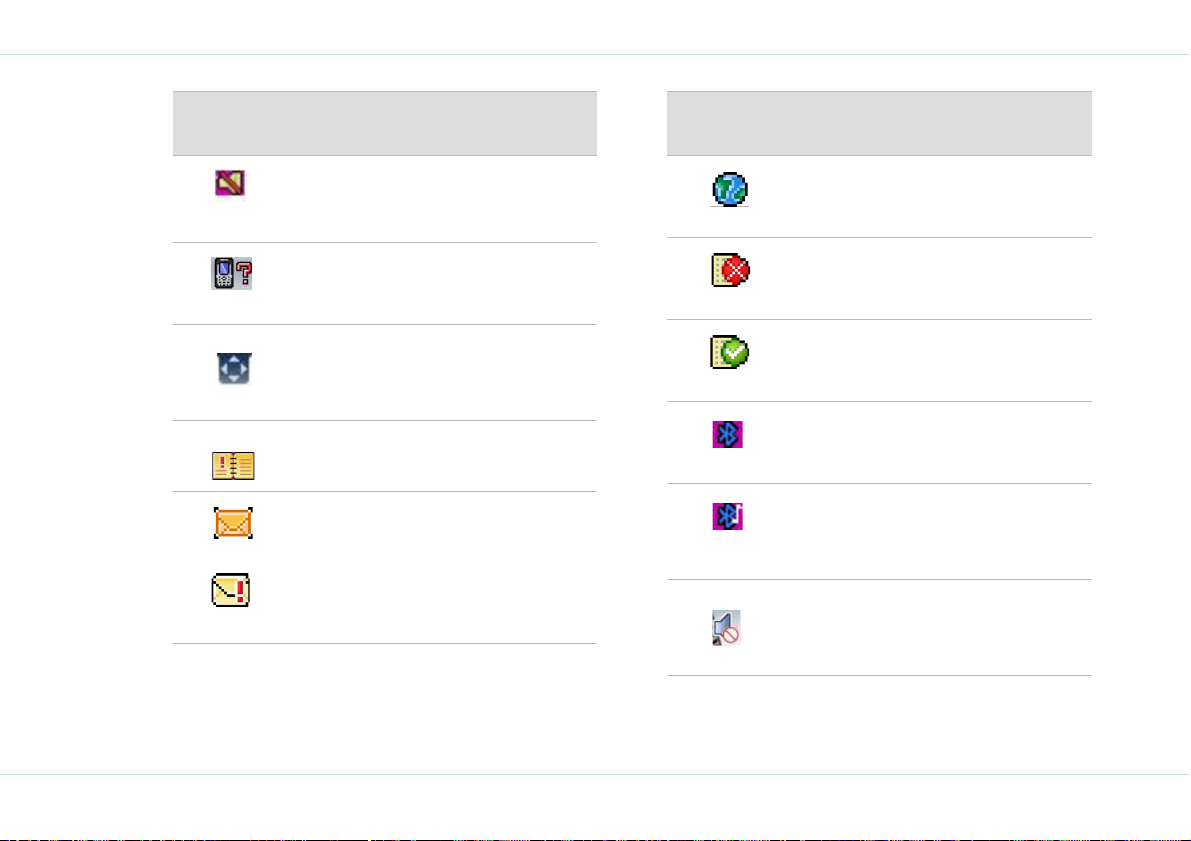Click the red question mark beside the phone
This screenshot has height=841, width=1191.
click(x=245, y=273)
